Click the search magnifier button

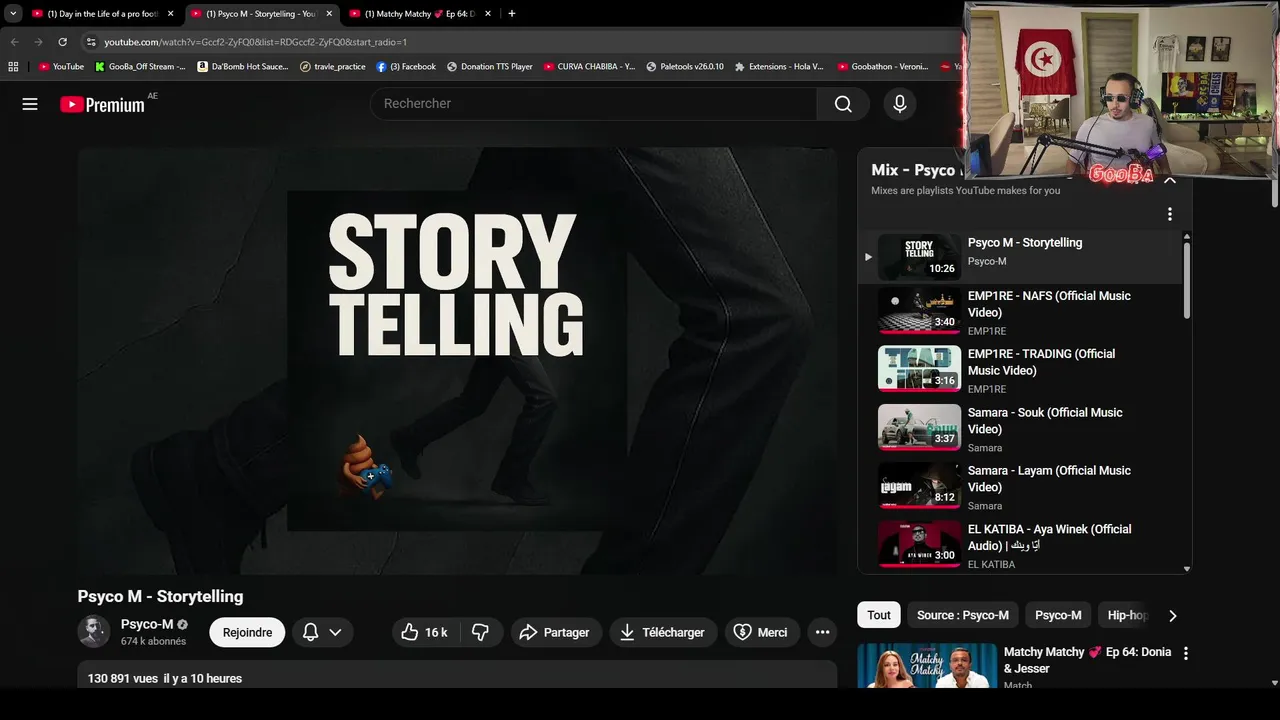click(843, 104)
